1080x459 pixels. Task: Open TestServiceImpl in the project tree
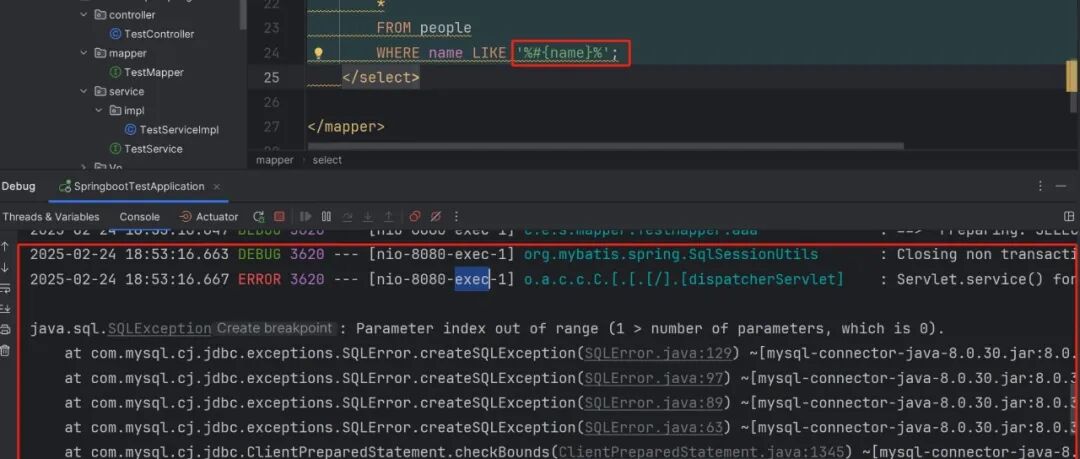tap(179, 130)
